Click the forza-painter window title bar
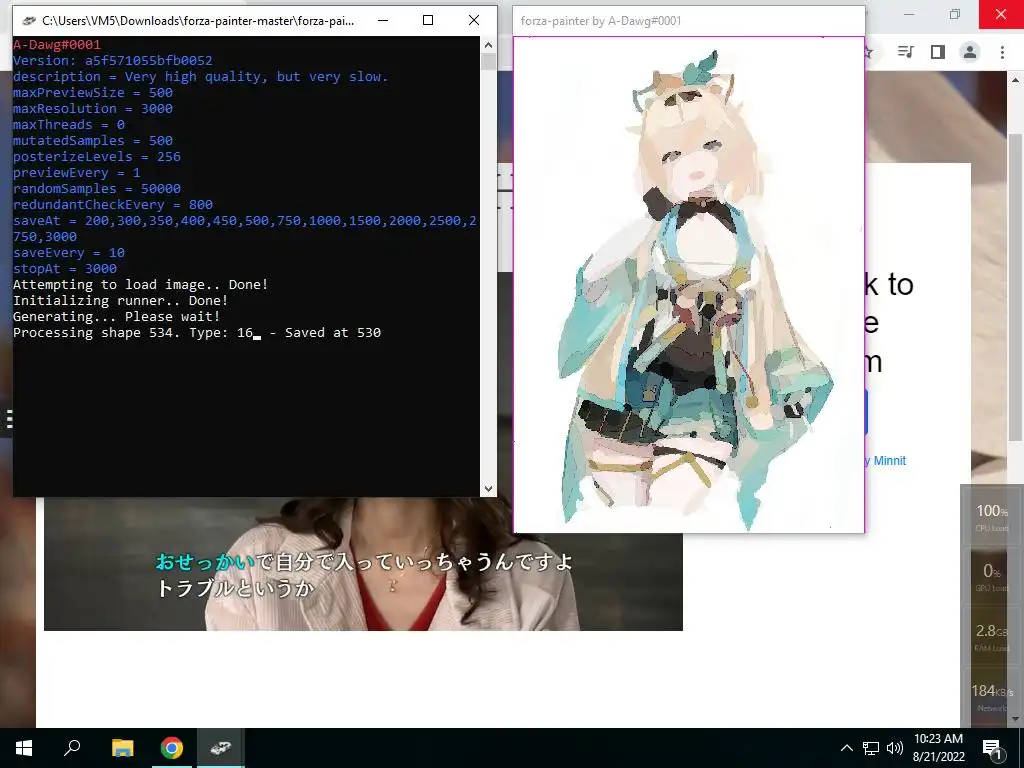The width and height of the screenshot is (1024, 768). coord(689,21)
